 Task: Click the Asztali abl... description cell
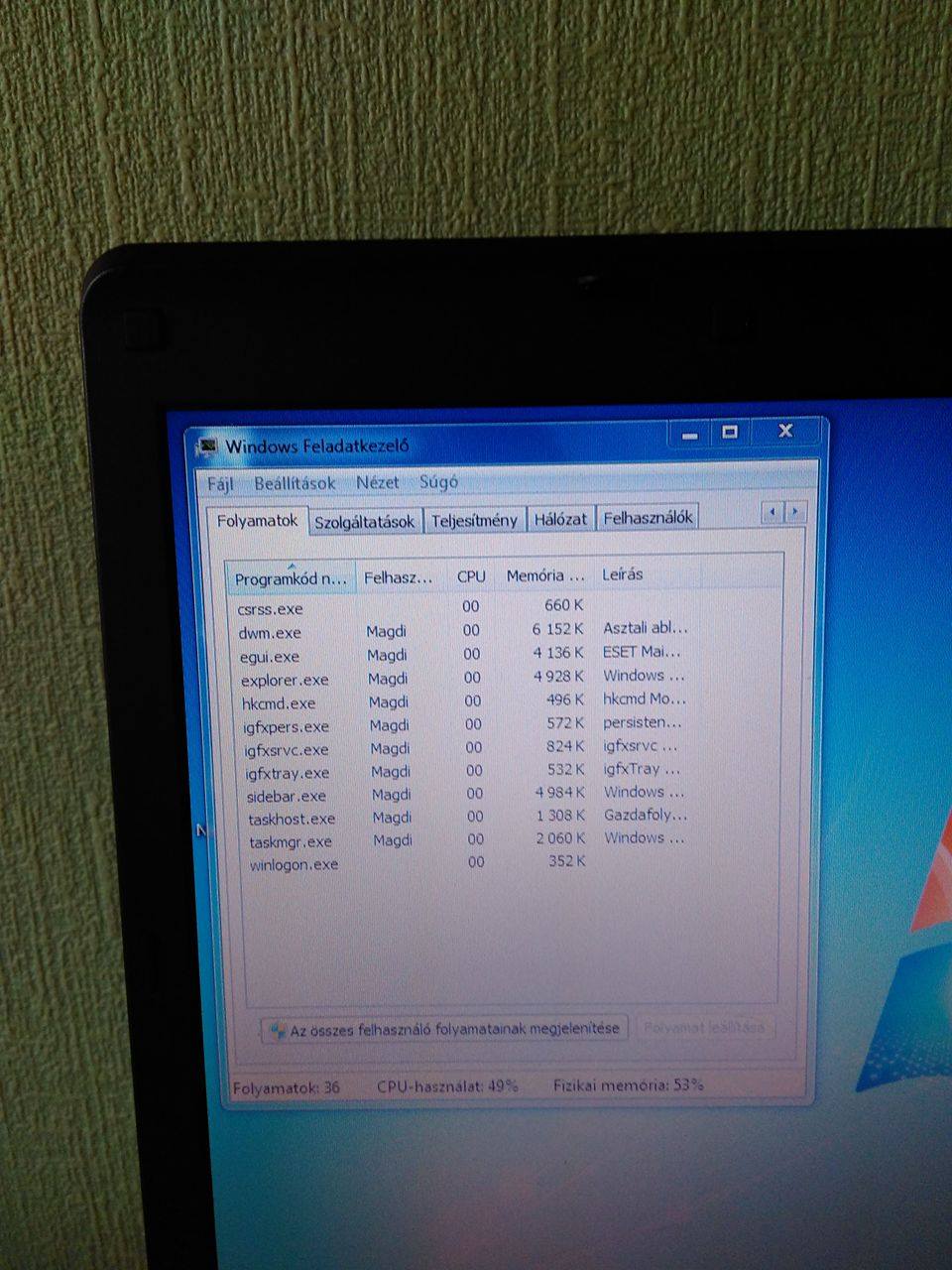(x=646, y=628)
